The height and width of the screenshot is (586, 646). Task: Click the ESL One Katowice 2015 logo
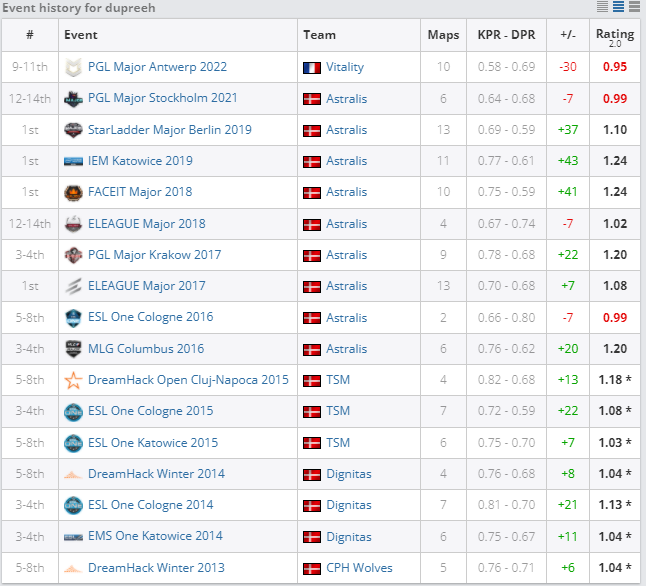73,443
